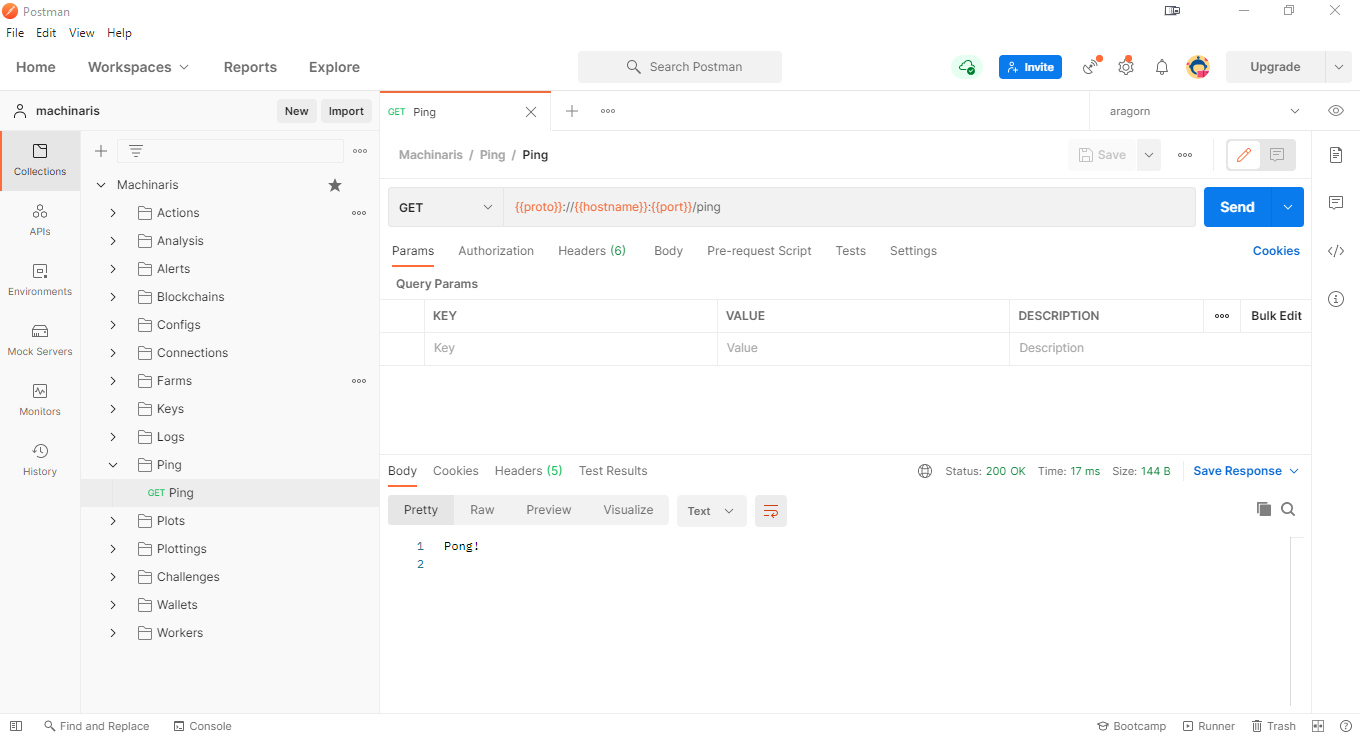Search within the response body
Image resolution: width=1360 pixels, height=738 pixels.
(1288, 509)
